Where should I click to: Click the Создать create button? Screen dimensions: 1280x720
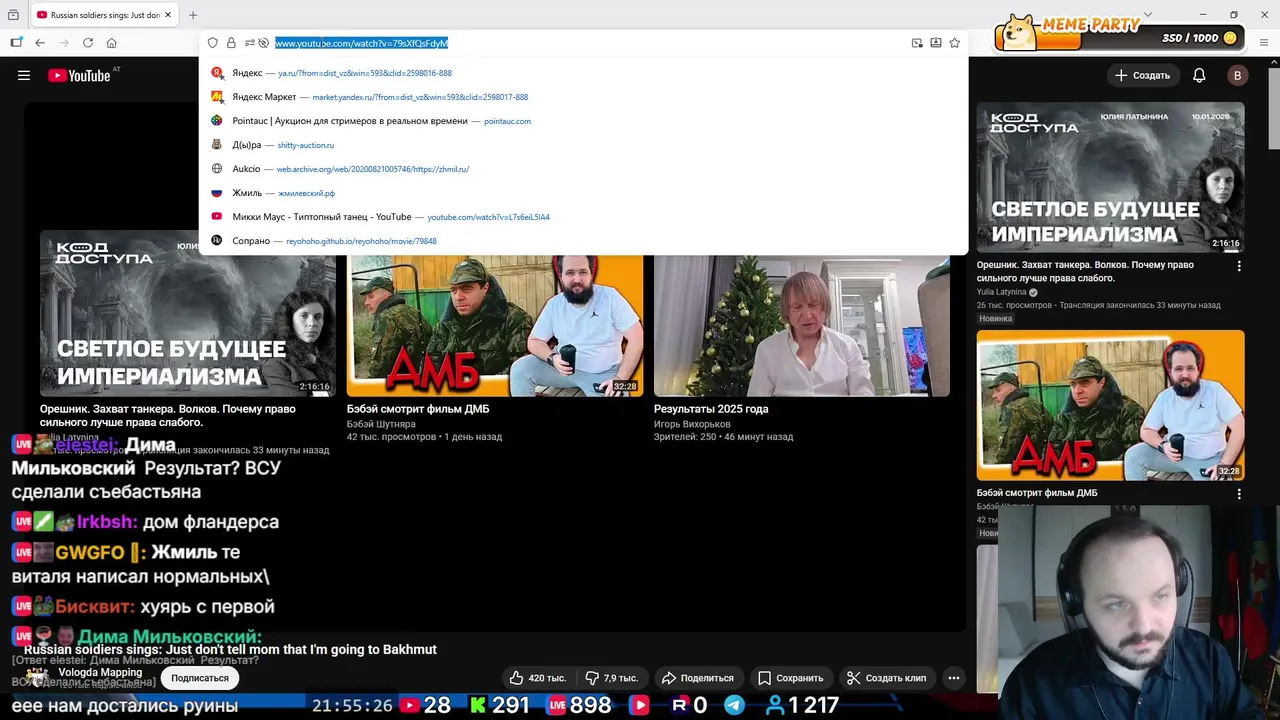(x=1142, y=75)
